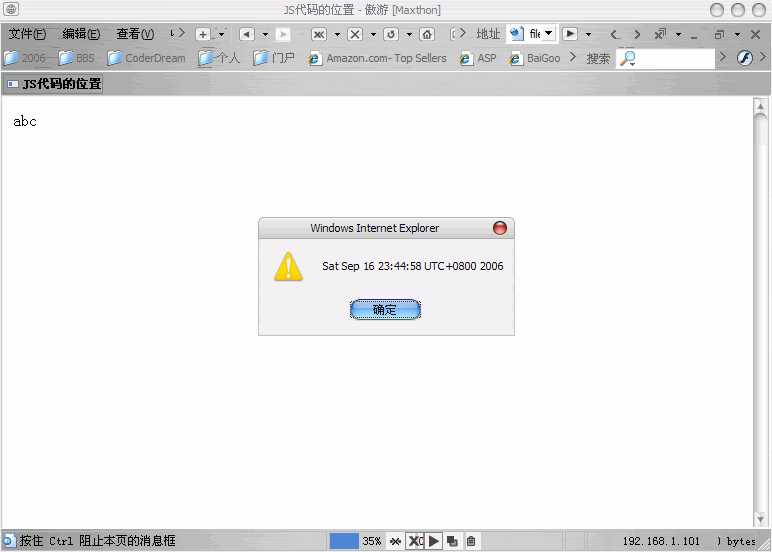Open dropdown beside the double-X button
The width and height of the screenshot is (772, 552).
(x=337, y=34)
